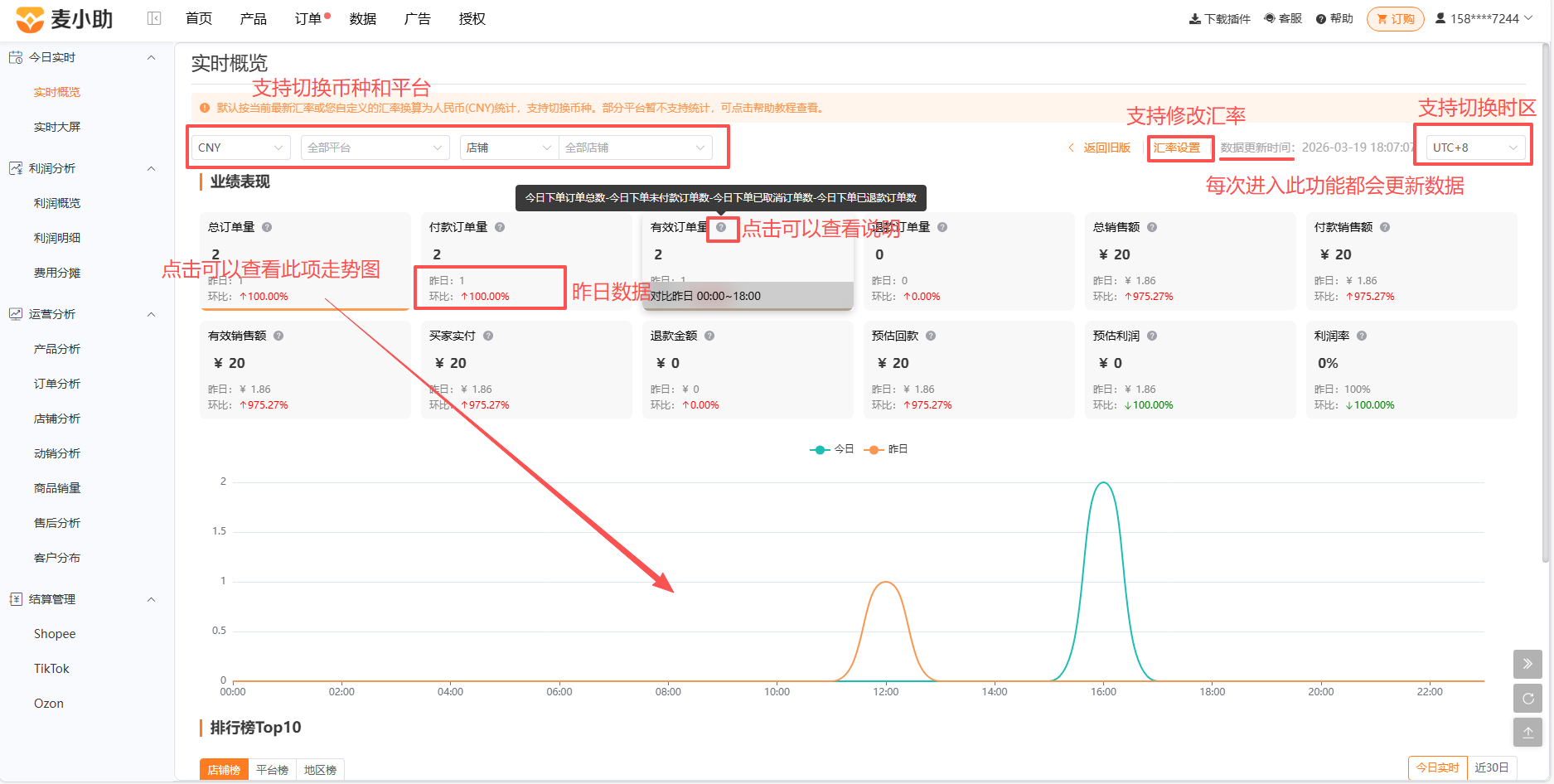The image size is (1554, 784).
Task: Open the 全部店铺 store selector field
Action: pyautogui.click(x=636, y=148)
